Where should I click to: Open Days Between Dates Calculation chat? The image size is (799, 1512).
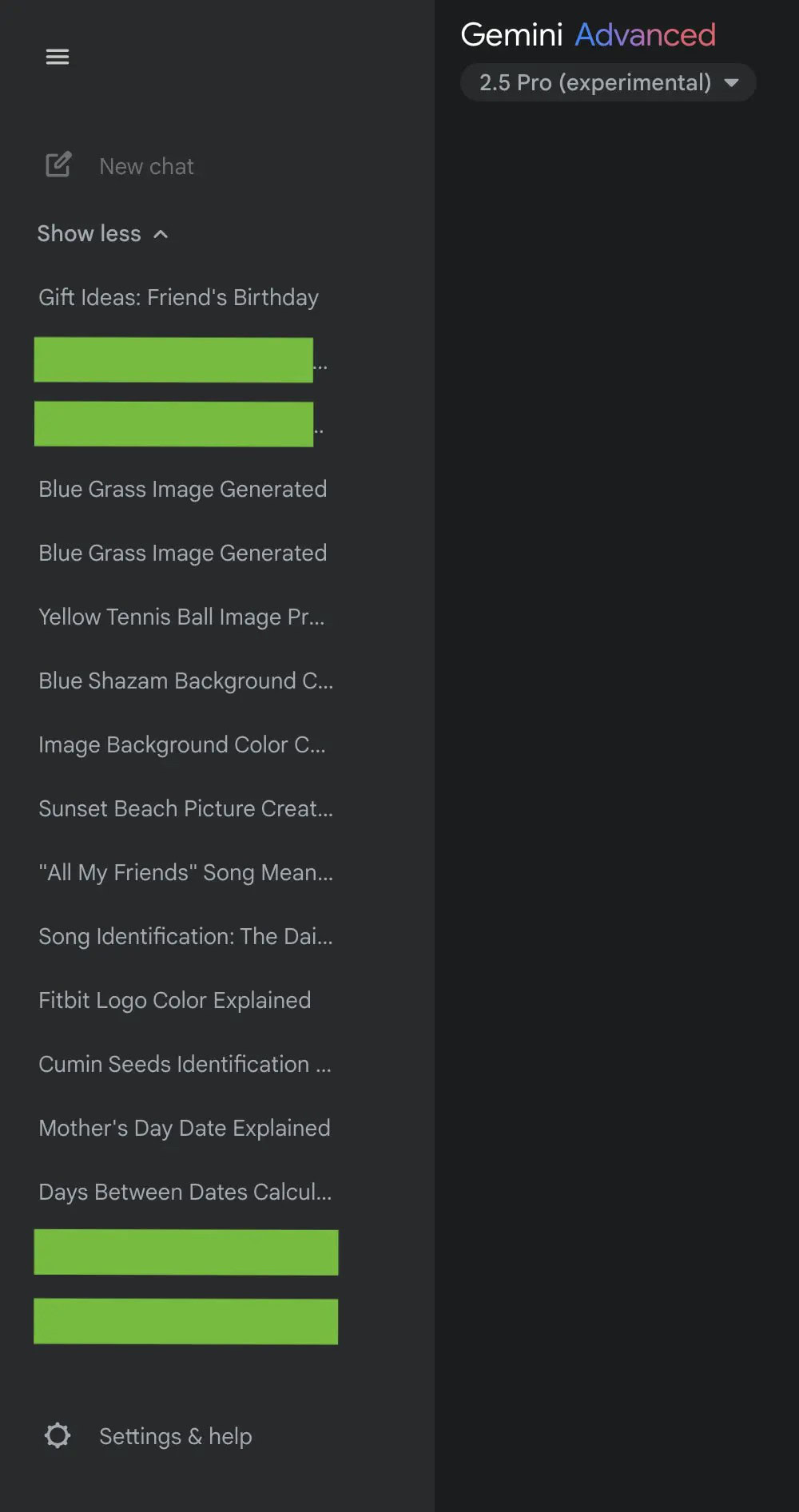185,1192
